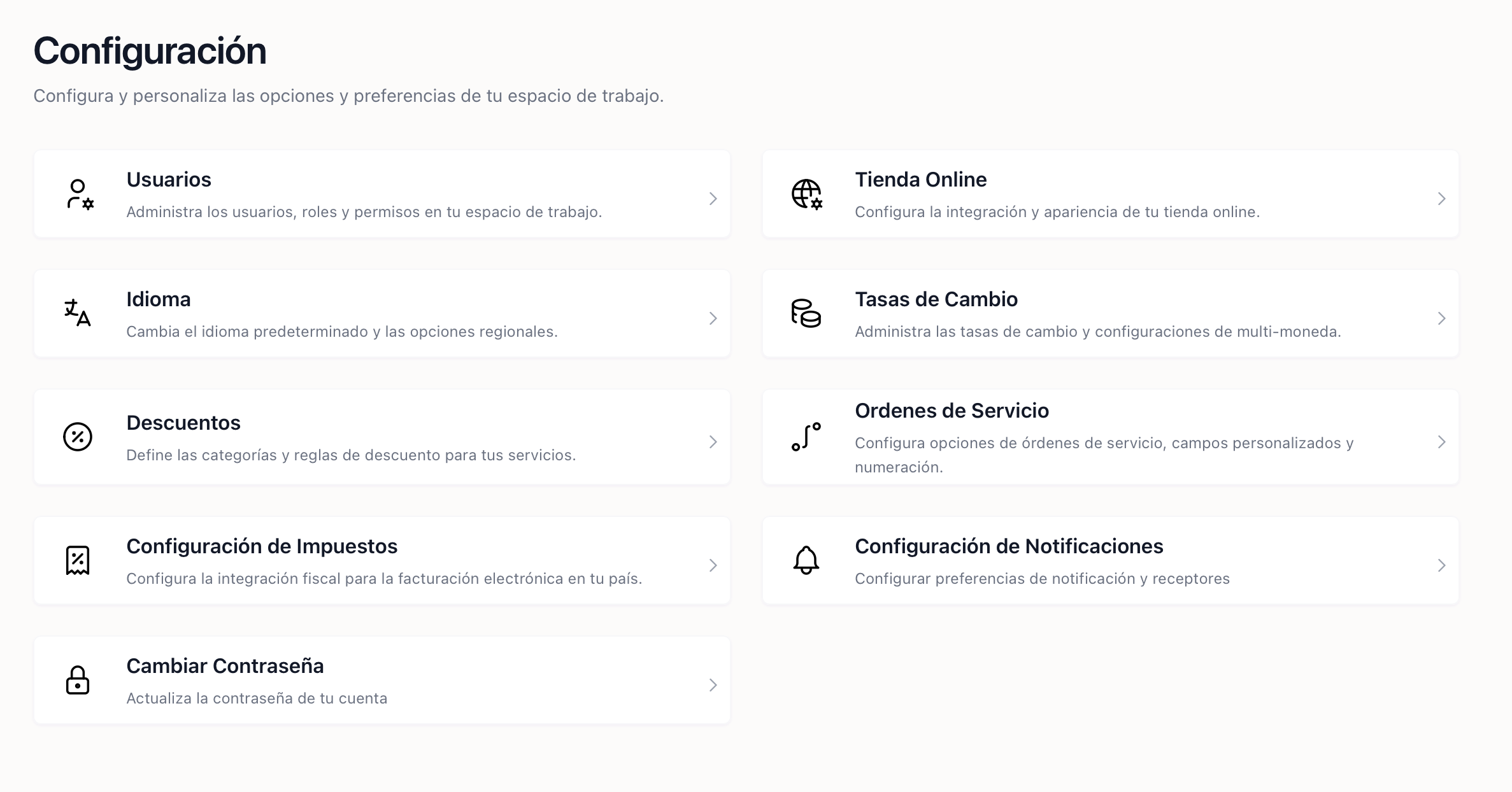The image size is (1512, 792).
Task: Go to Descuentos settings title
Action: click(183, 423)
